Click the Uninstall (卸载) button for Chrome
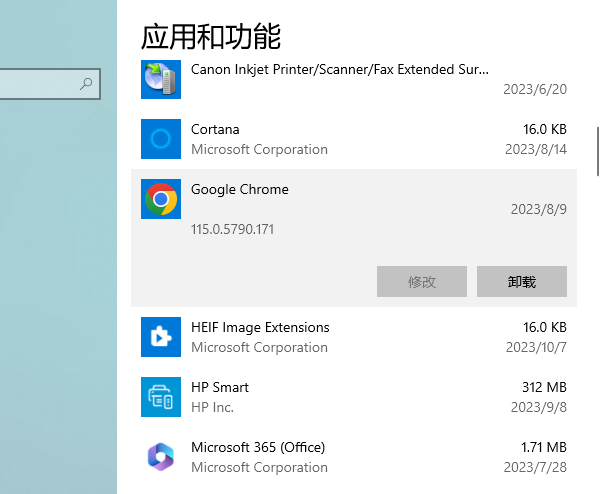The image size is (600, 494). point(522,282)
